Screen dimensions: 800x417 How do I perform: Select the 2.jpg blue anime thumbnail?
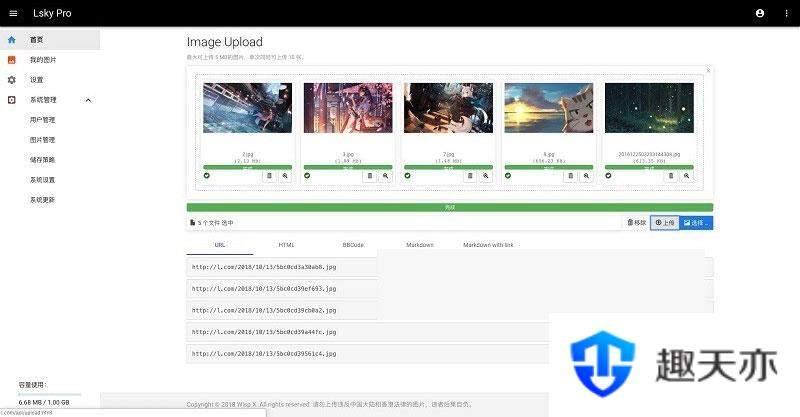[247, 108]
